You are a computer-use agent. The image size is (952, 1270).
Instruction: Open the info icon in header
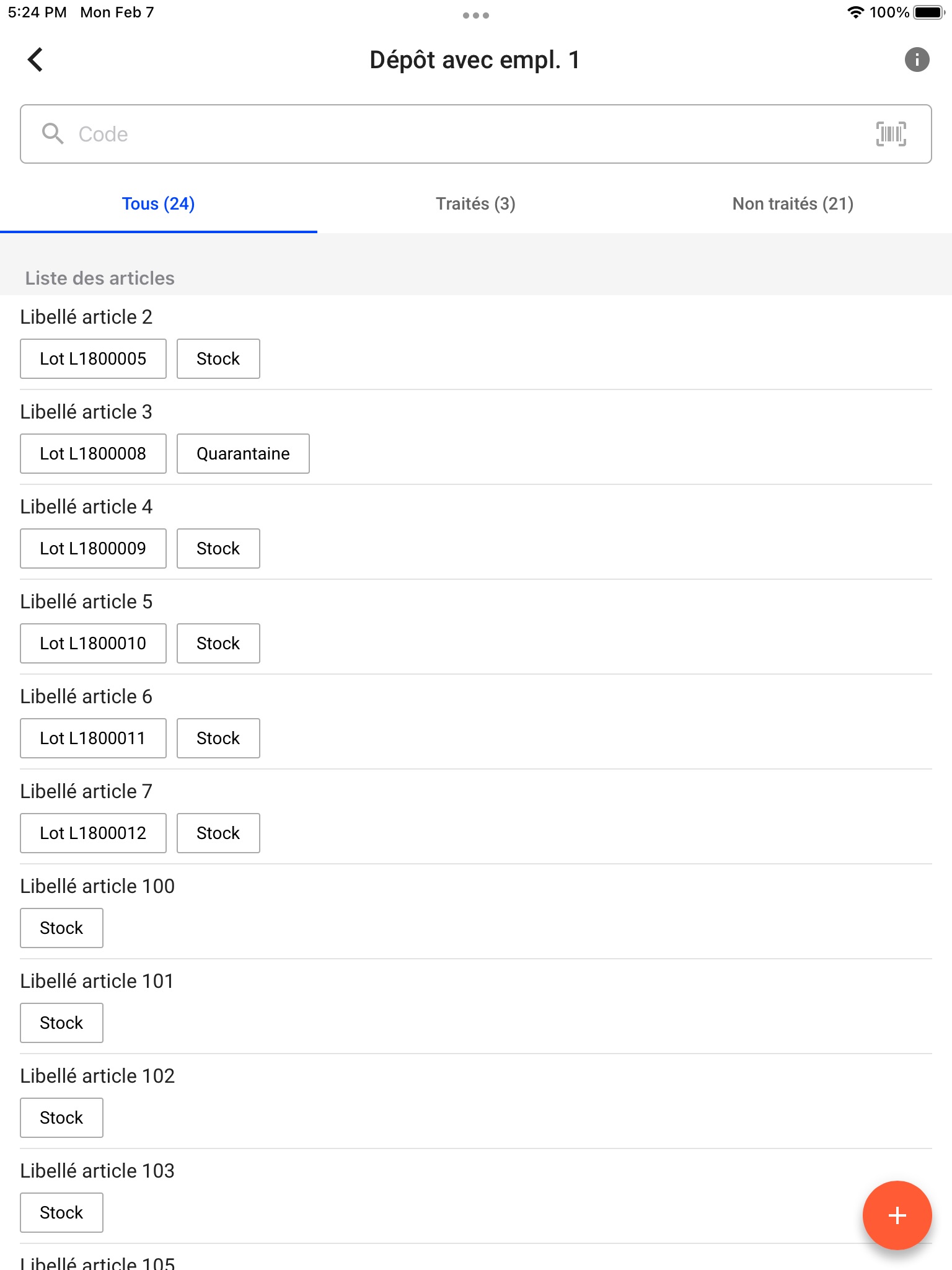(x=917, y=60)
